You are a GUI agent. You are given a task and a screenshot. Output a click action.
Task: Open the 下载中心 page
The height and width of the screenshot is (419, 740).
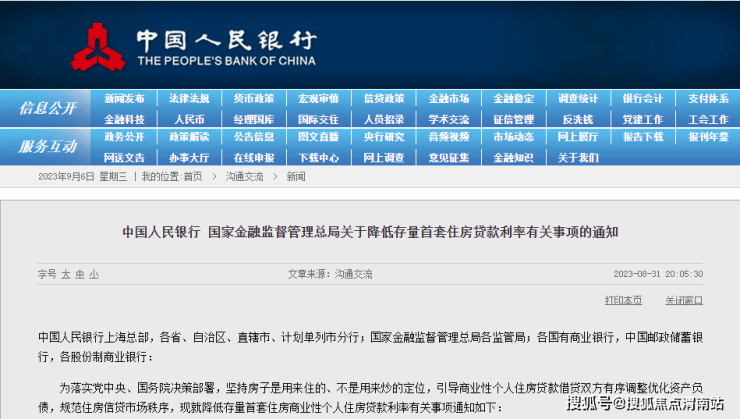tap(319, 158)
